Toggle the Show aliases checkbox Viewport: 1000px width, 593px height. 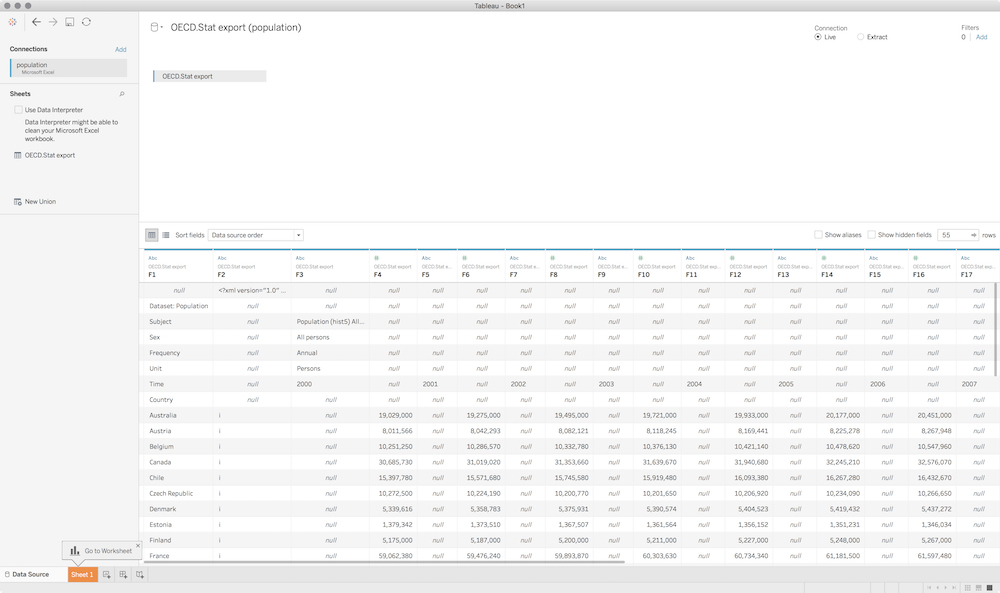click(x=818, y=235)
